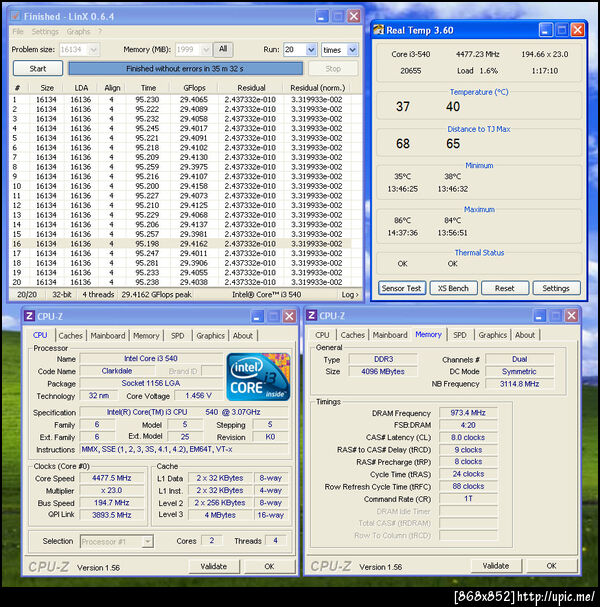Click the Intel Core i3 inside logo
This screenshot has width=600, height=607.
pos(258,377)
